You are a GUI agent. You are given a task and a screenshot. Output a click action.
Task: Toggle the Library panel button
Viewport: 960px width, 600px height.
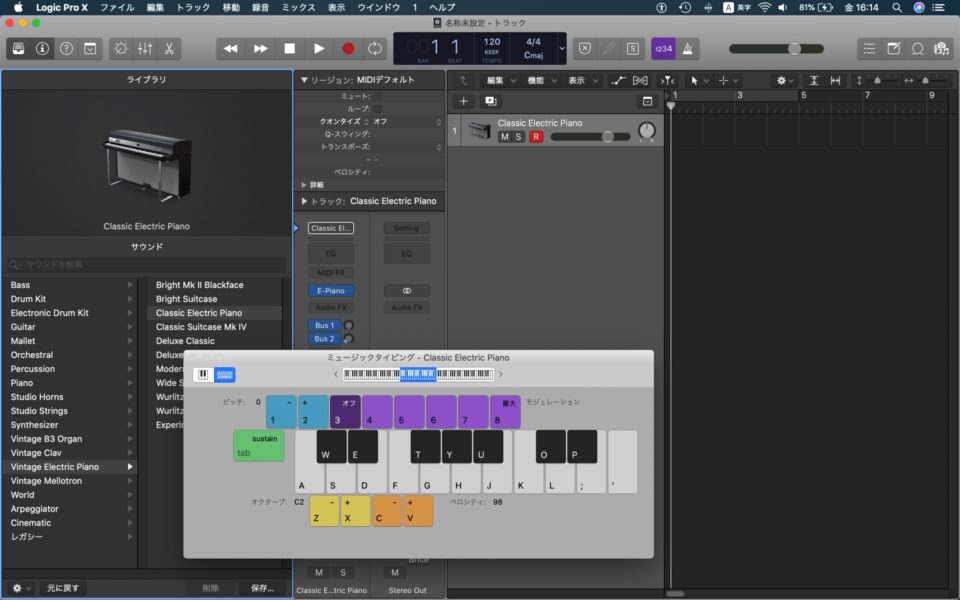coord(18,48)
